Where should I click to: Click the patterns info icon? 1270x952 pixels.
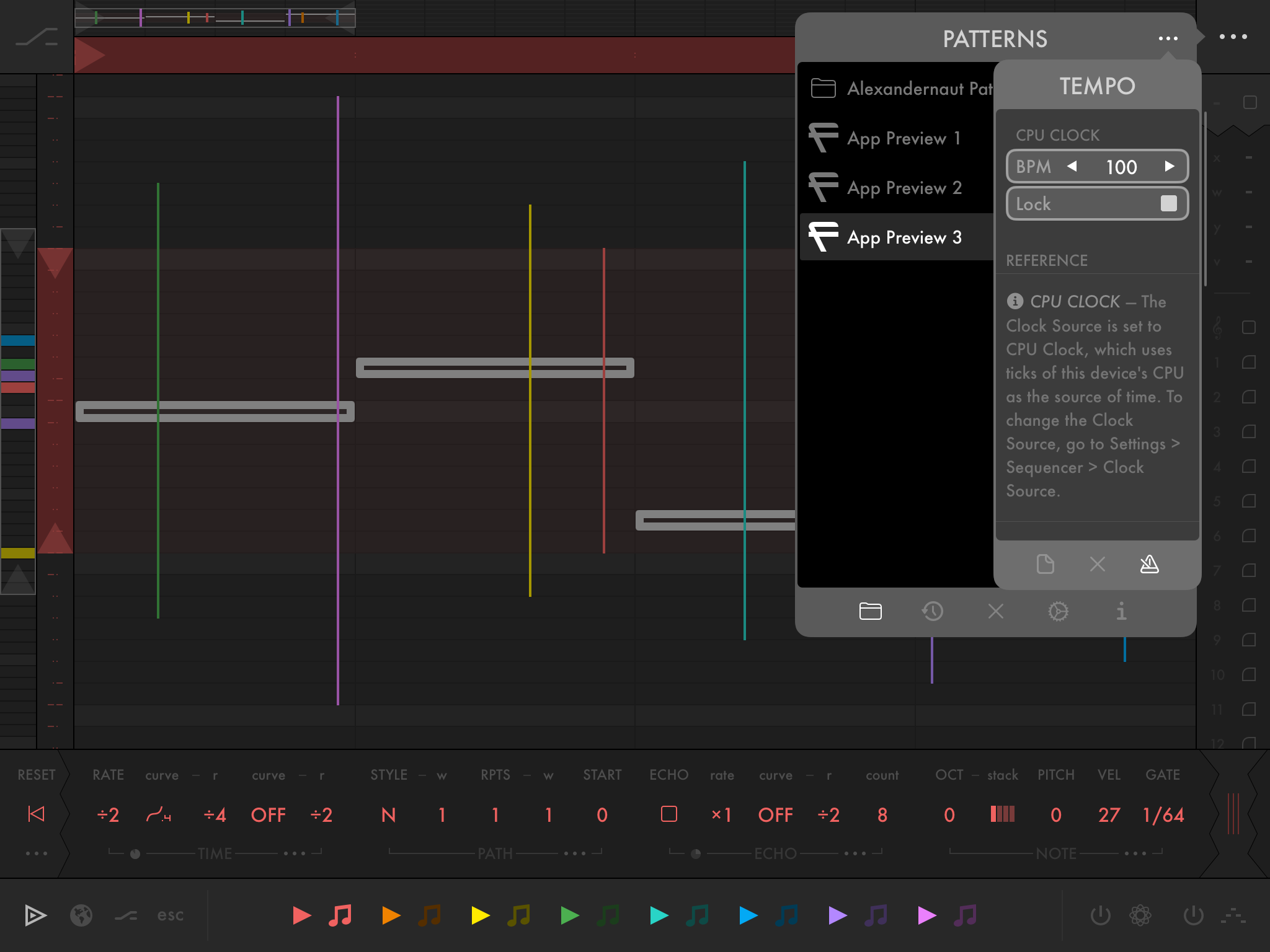tap(1121, 611)
